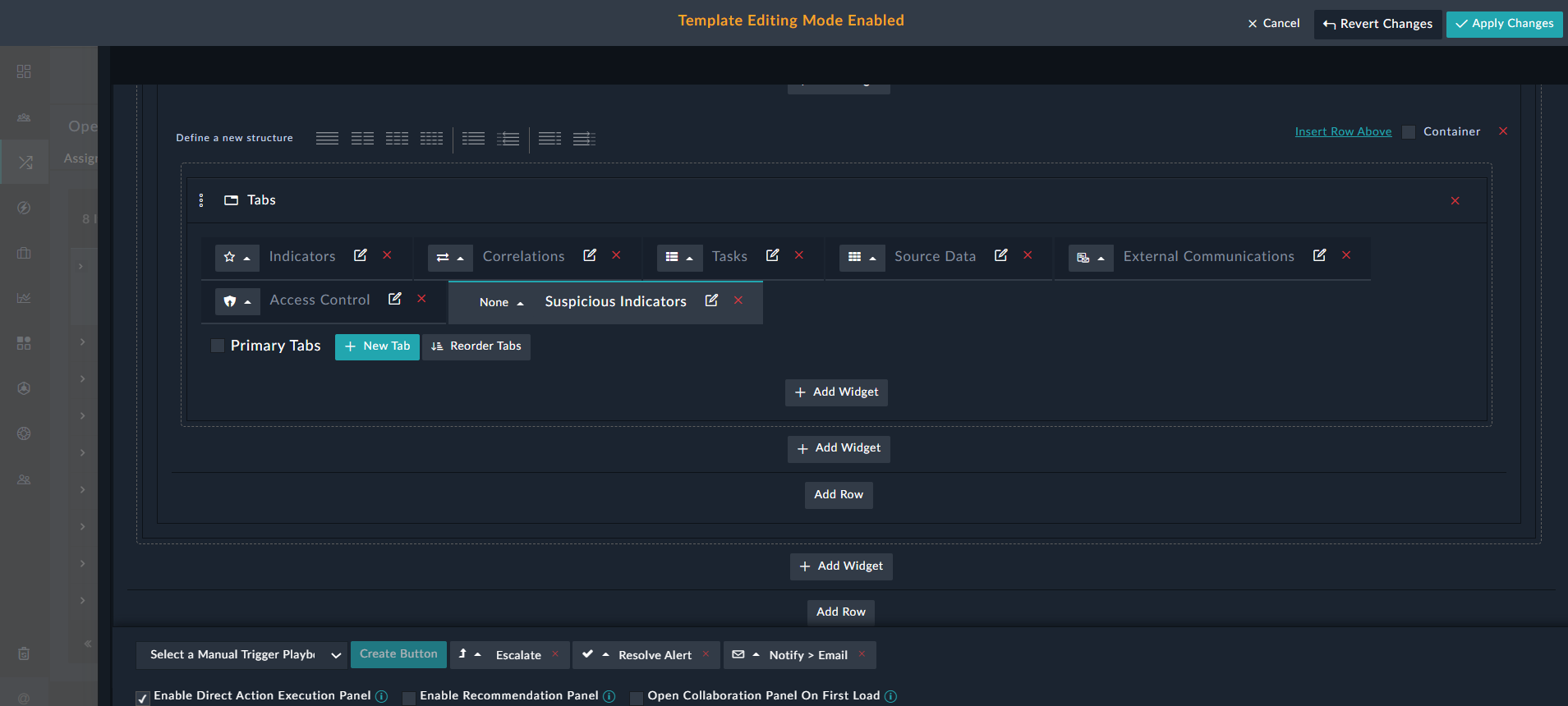Click the bottommost Add Row button
The image size is (1568, 706).
pyautogui.click(x=841, y=612)
